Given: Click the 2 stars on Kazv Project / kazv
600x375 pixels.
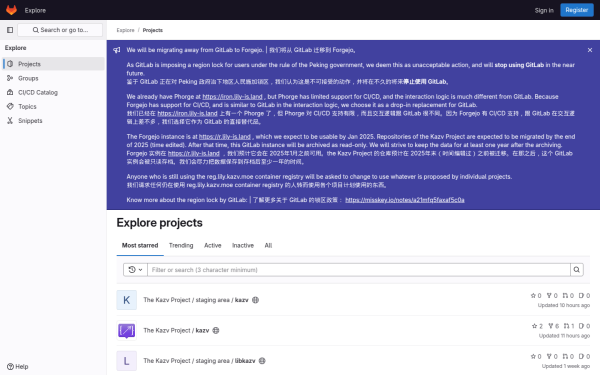Looking at the screenshot, I should click(x=537, y=326).
